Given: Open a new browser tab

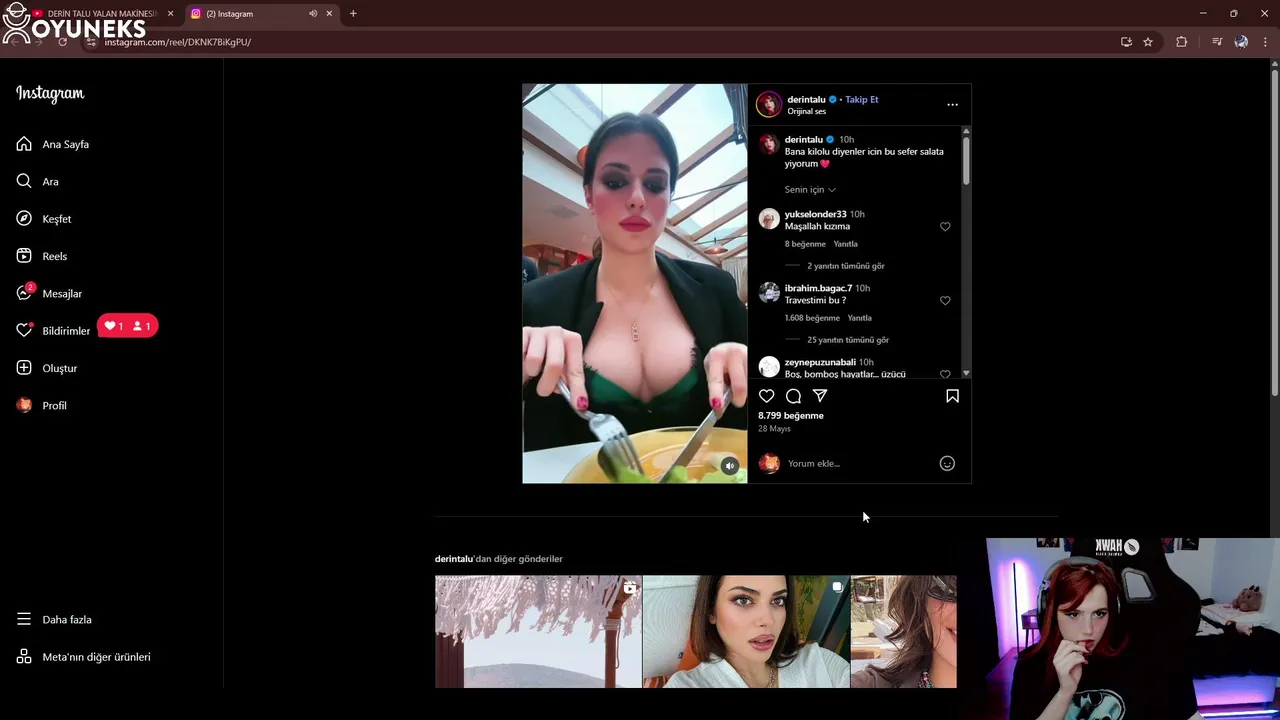Looking at the screenshot, I should click(x=353, y=14).
